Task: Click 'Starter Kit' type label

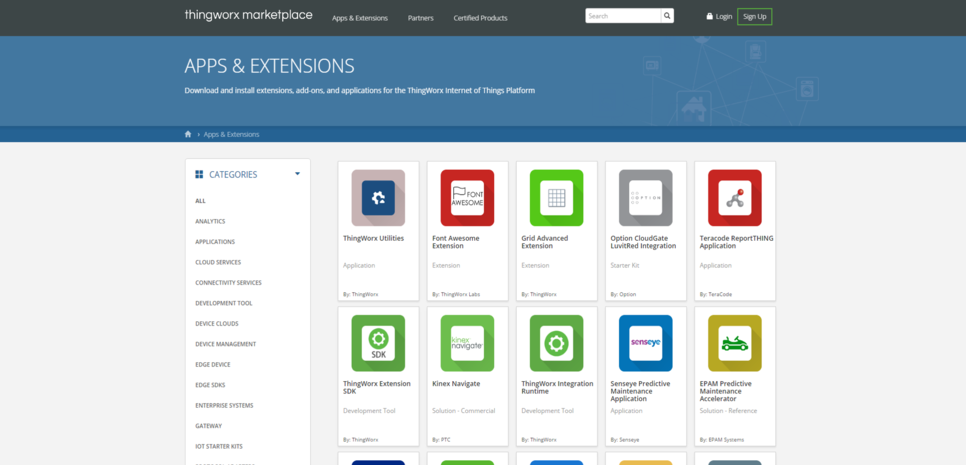Action: tap(625, 265)
